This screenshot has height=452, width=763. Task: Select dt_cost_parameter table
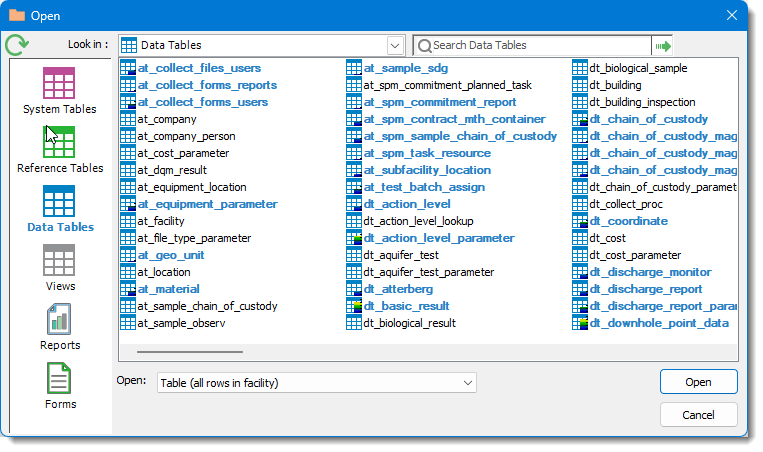coord(636,255)
